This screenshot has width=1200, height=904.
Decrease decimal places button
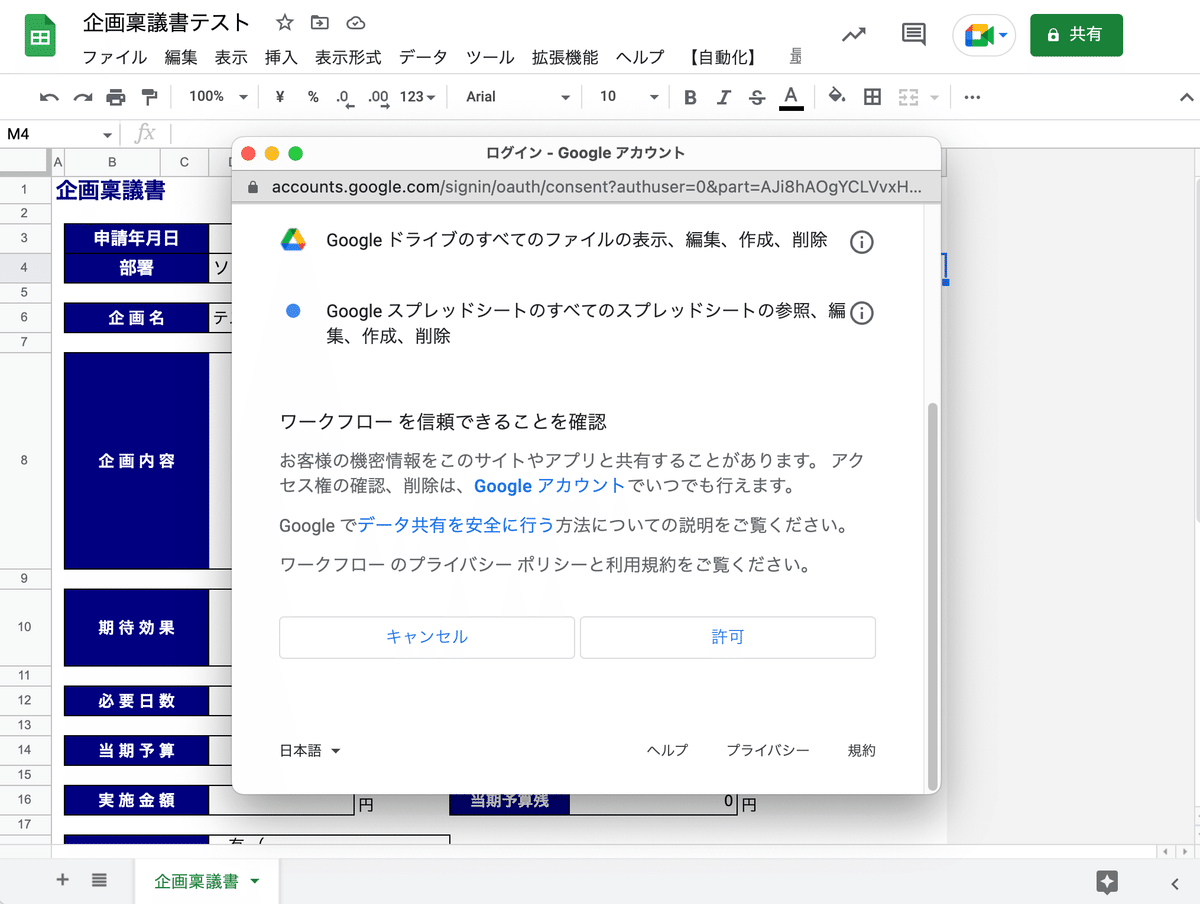(345, 97)
